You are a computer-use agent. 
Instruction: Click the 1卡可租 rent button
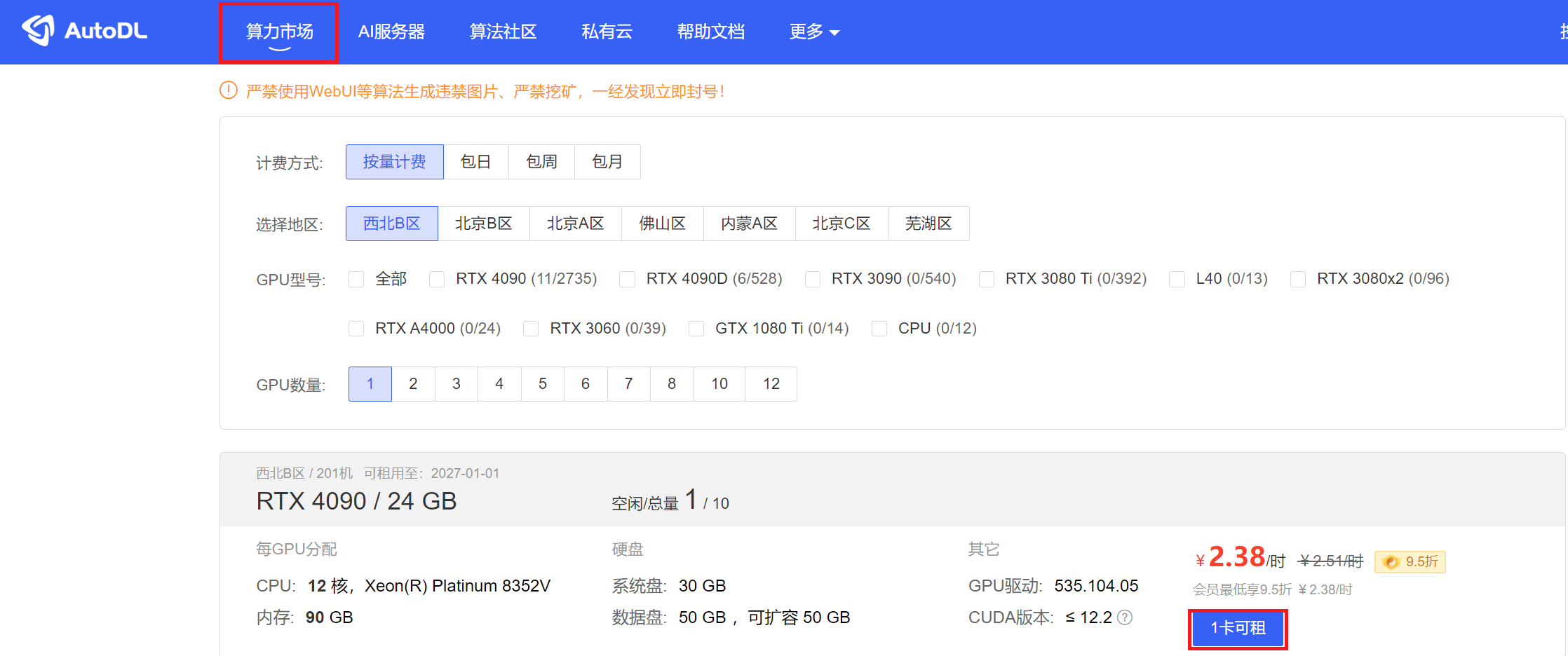click(x=1238, y=629)
